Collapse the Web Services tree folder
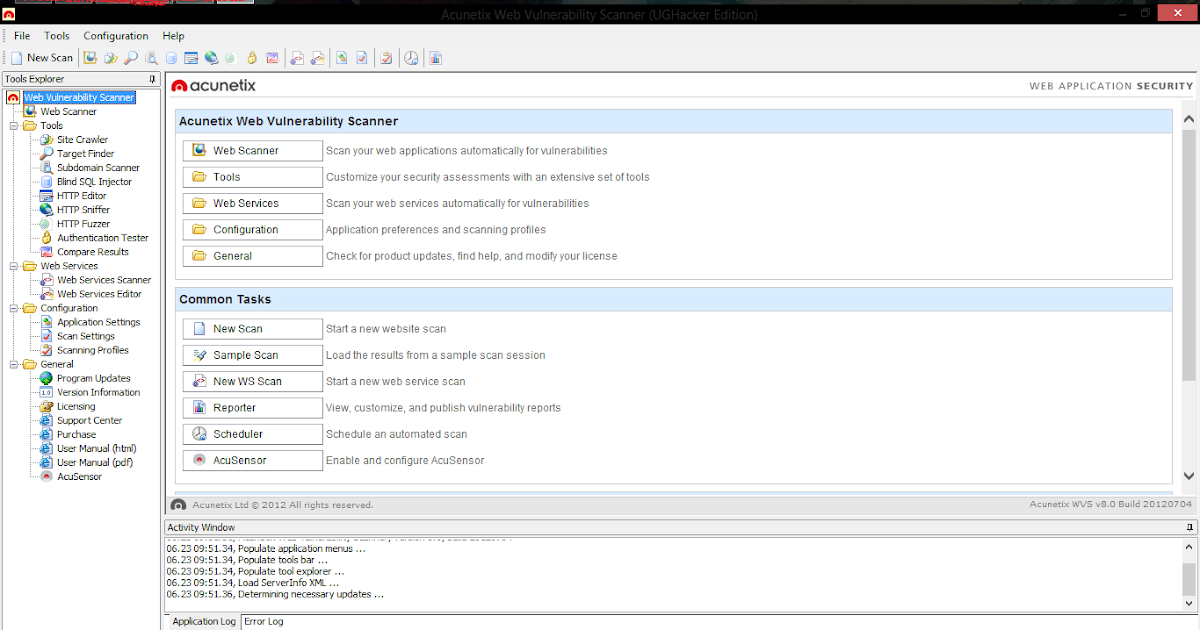The height and width of the screenshot is (630, 1200). point(13,266)
